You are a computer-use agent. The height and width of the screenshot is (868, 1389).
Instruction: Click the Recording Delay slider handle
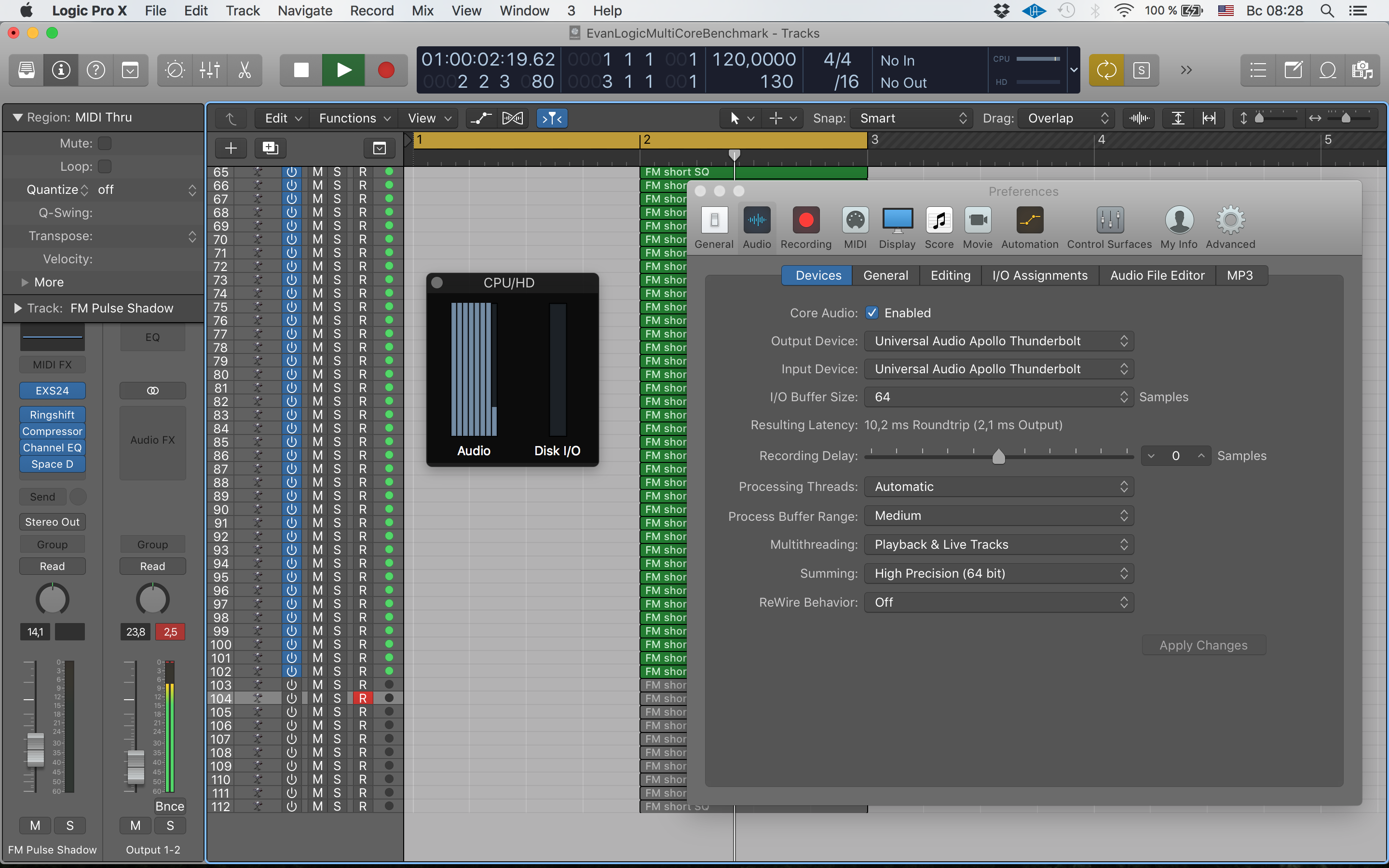point(998,456)
